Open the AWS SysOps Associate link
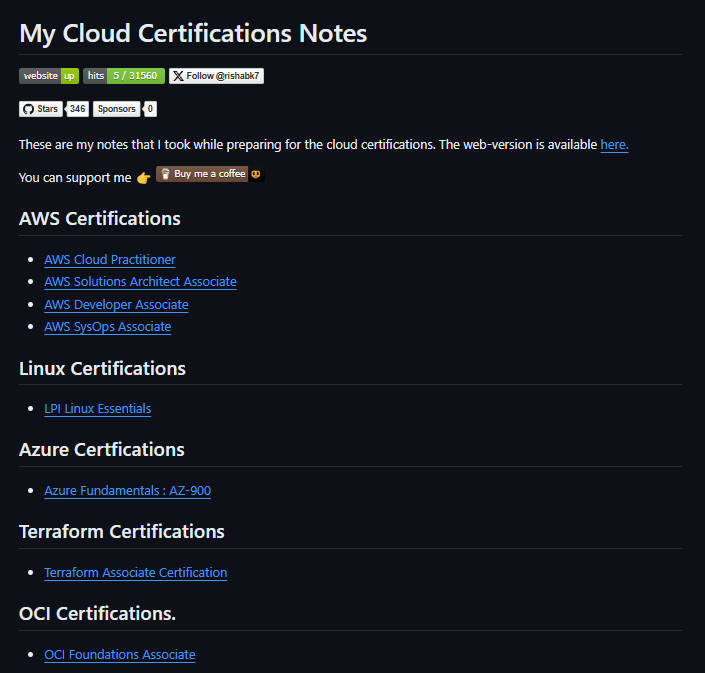The width and height of the screenshot is (705, 673). [107, 327]
